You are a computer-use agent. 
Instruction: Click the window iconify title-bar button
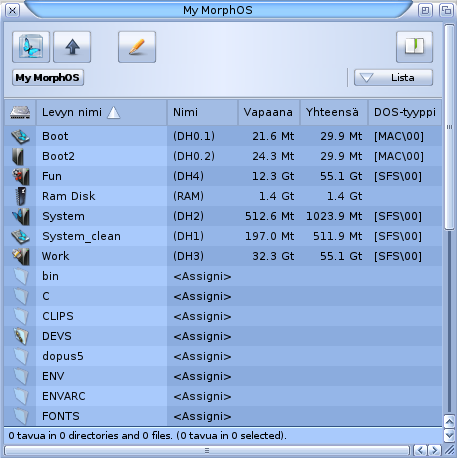[425, 10]
